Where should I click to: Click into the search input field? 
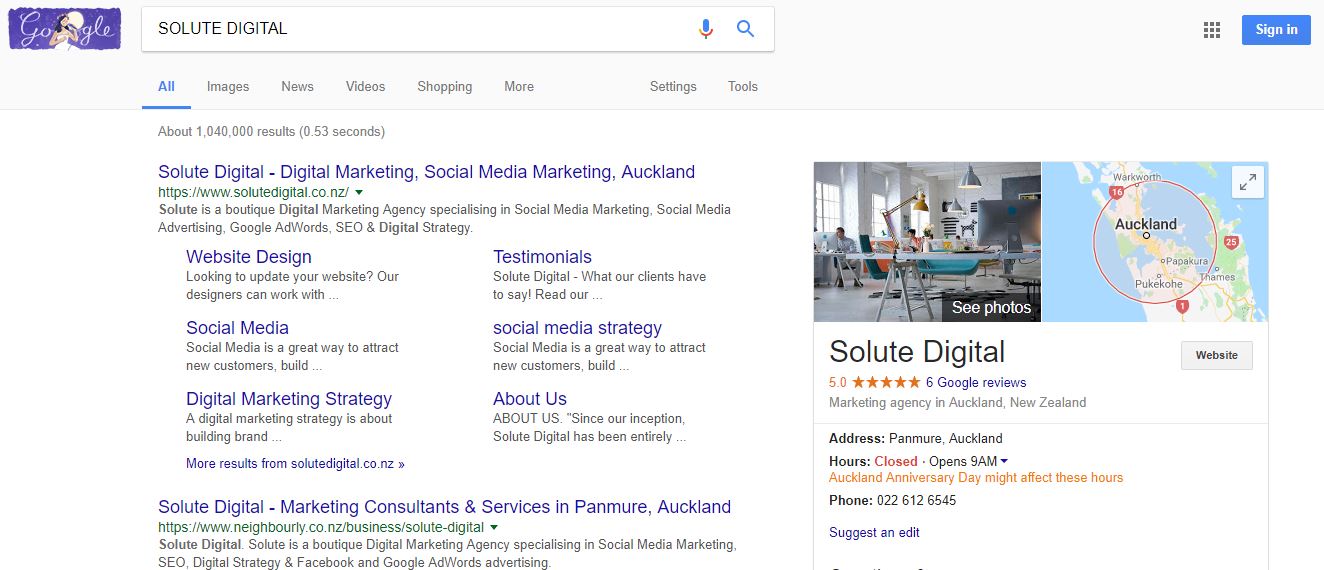click(x=420, y=29)
